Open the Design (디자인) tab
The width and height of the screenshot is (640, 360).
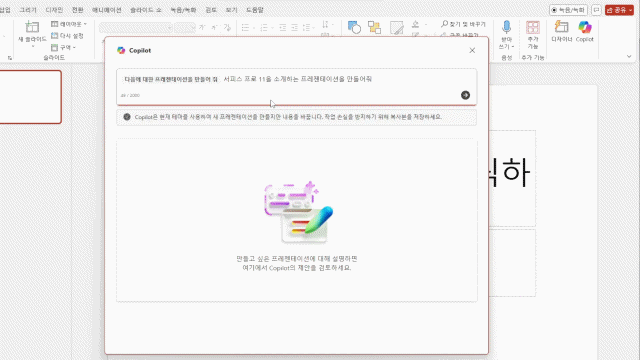click(x=54, y=10)
